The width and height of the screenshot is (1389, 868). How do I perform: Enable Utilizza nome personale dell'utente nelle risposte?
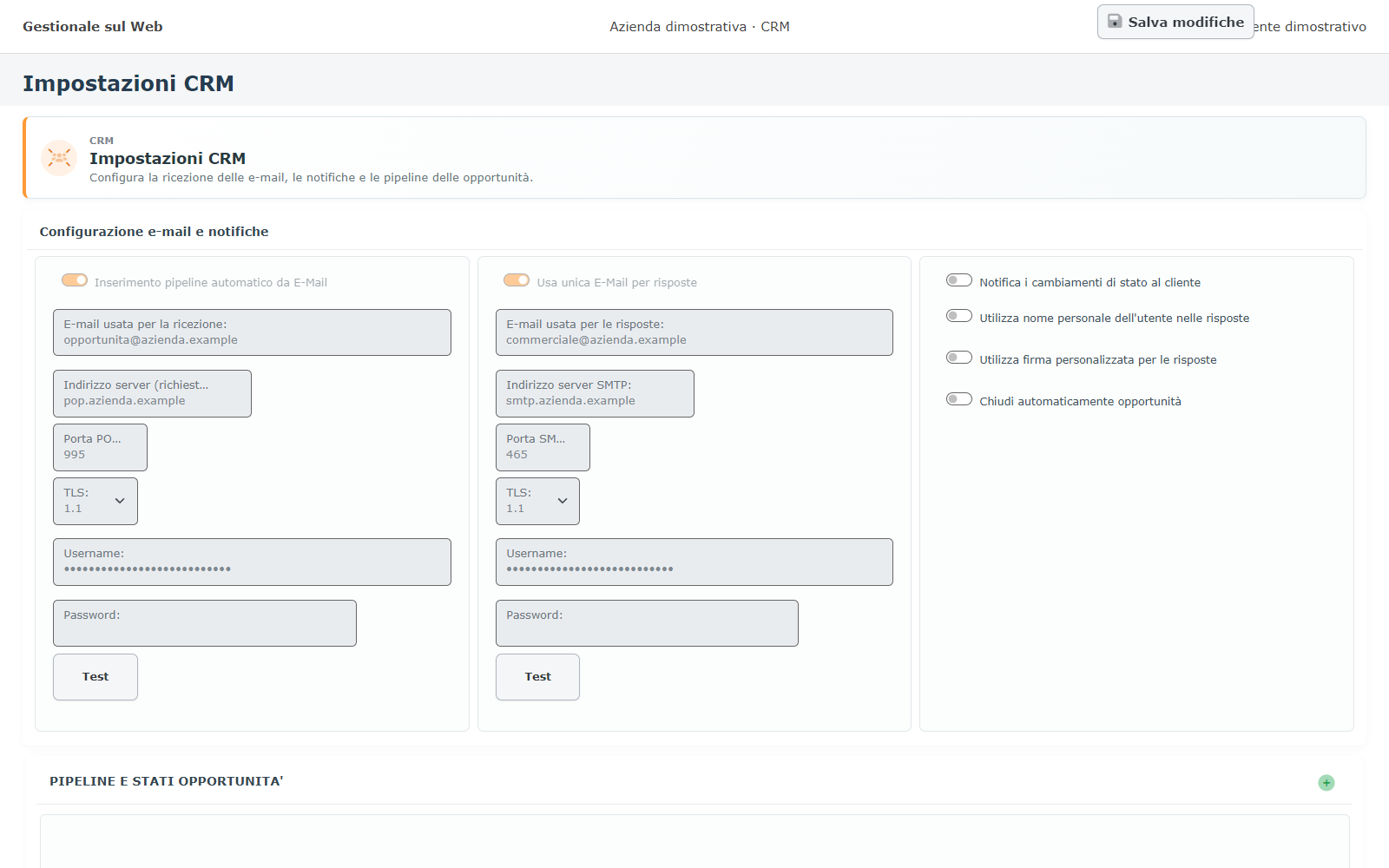(x=958, y=316)
